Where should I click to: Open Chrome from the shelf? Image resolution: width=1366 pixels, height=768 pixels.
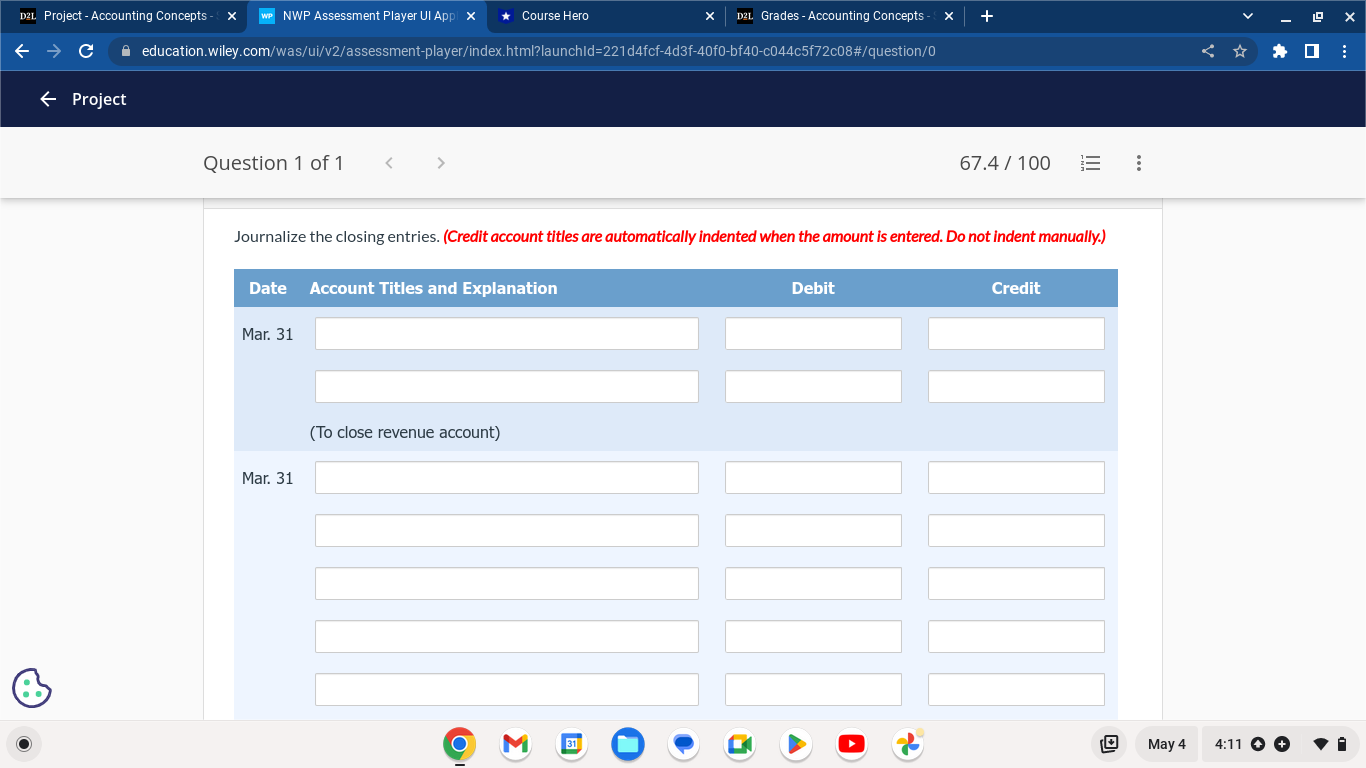459,744
